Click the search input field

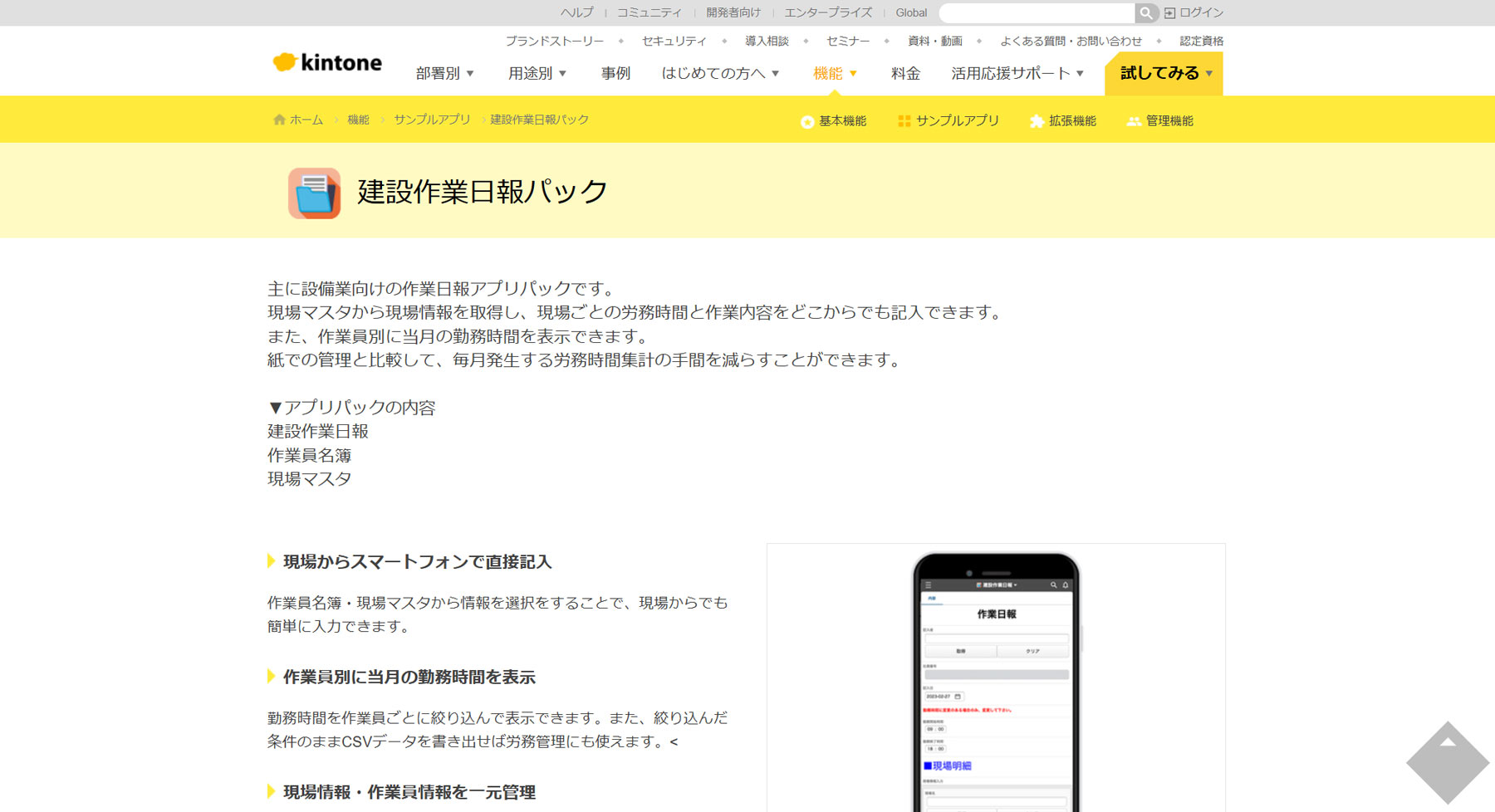(1037, 12)
